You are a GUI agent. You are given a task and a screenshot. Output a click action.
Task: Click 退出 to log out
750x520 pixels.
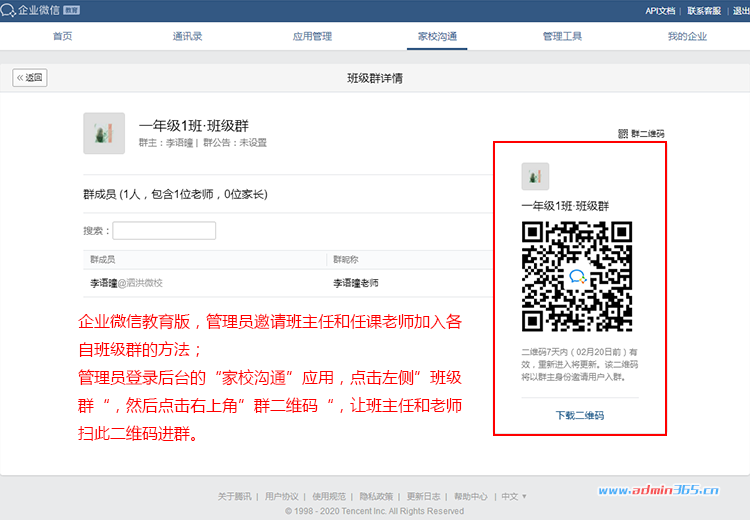(741, 11)
